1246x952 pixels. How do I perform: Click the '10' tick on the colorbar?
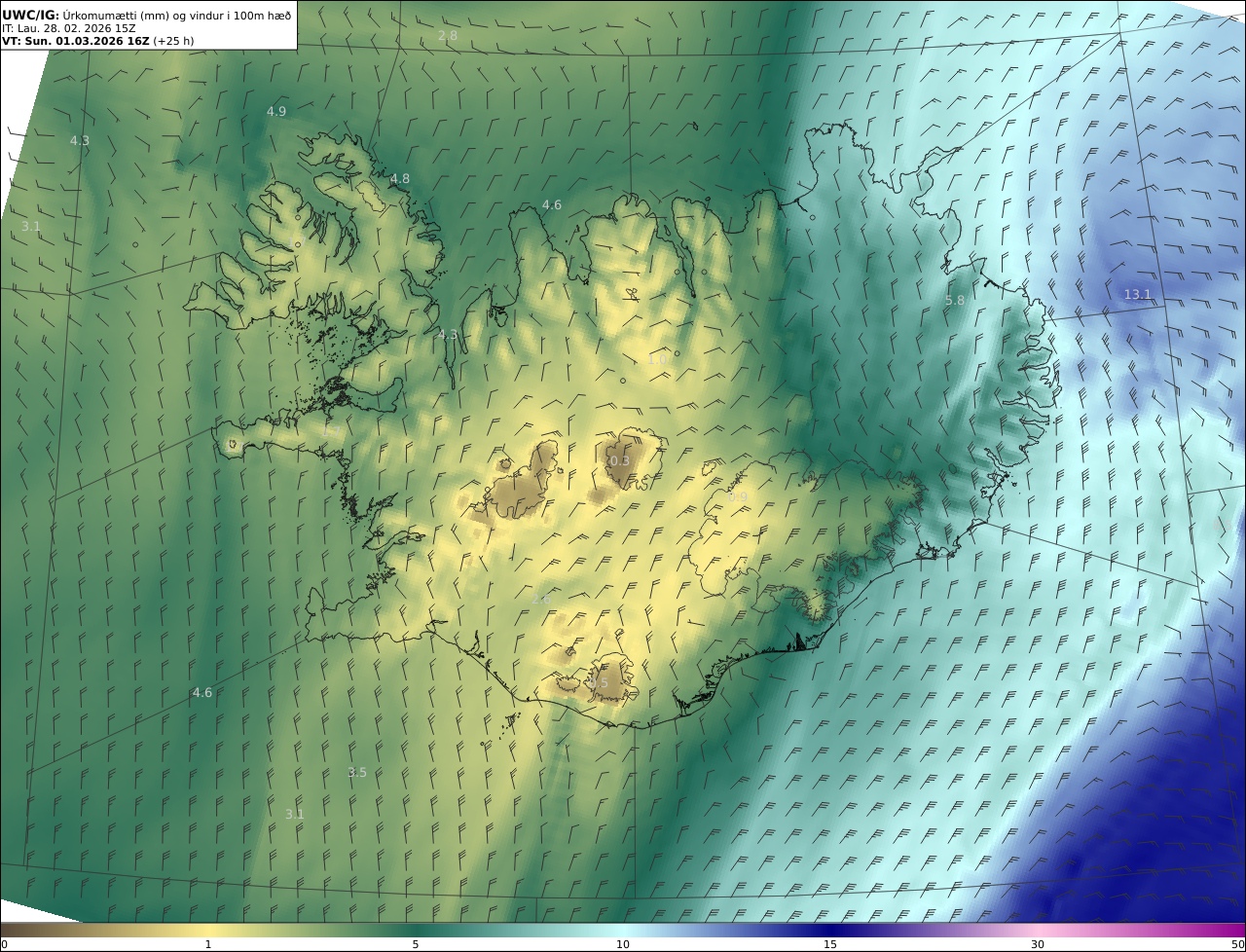(x=623, y=944)
